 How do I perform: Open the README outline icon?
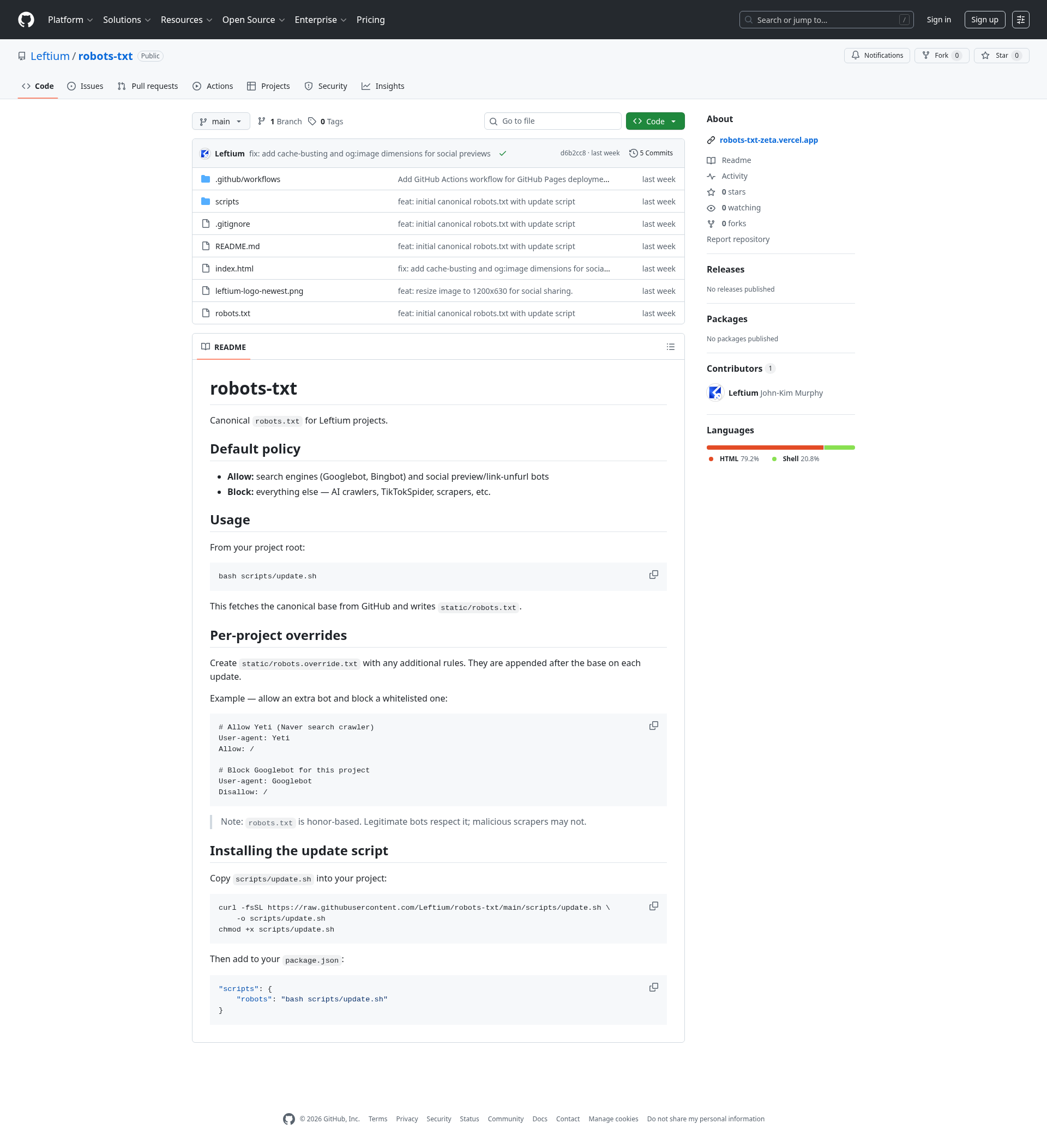coord(671,347)
